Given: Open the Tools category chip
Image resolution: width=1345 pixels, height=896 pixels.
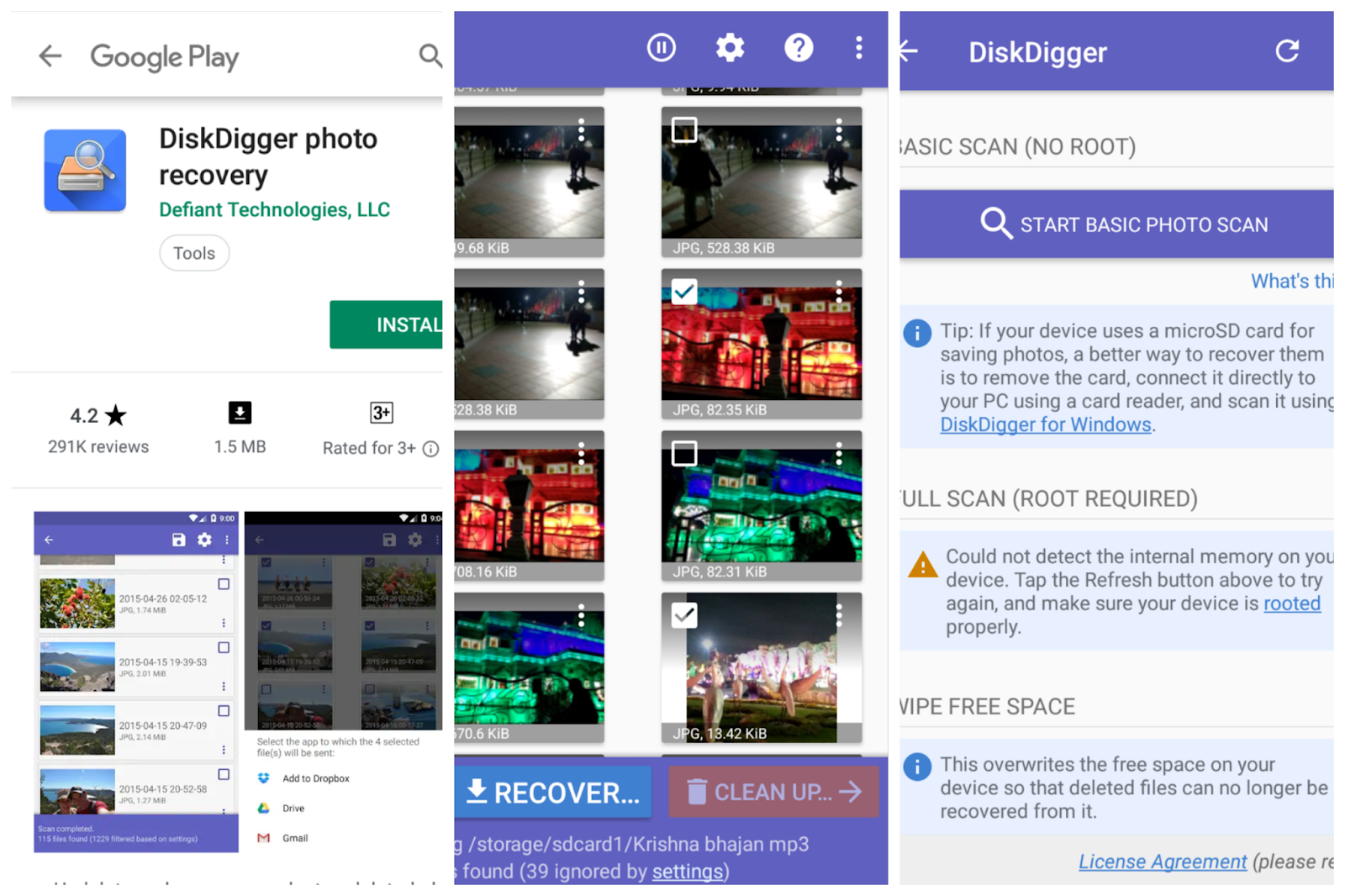Looking at the screenshot, I should click(x=194, y=253).
